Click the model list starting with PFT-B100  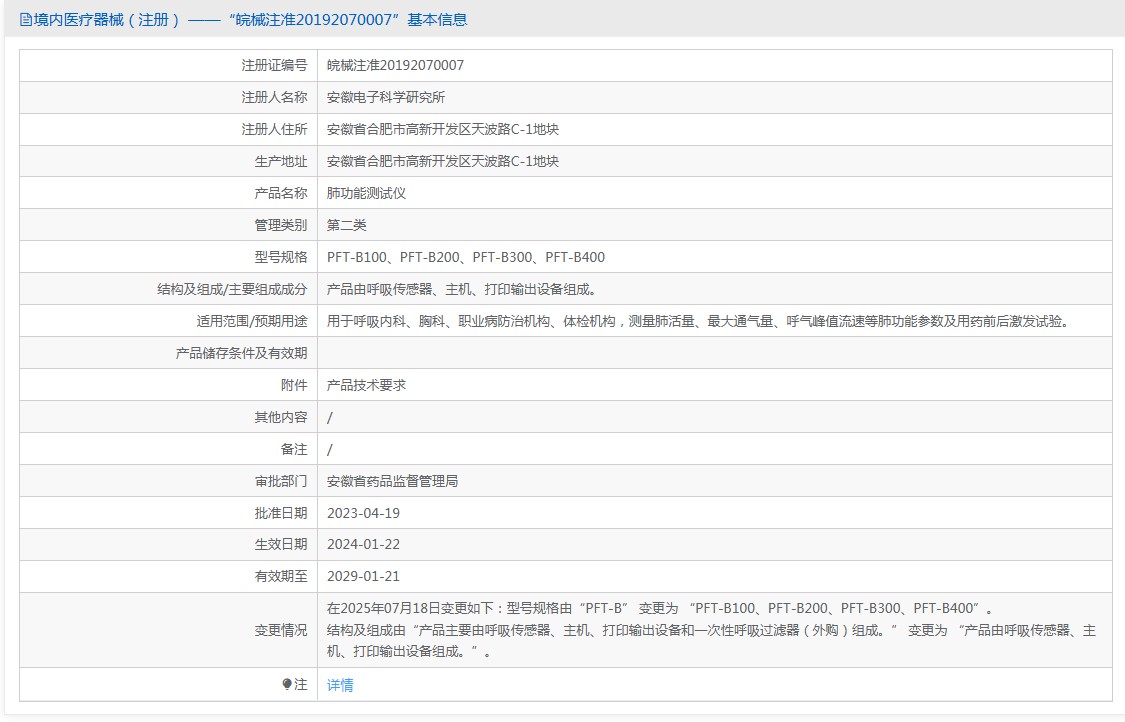click(465, 257)
